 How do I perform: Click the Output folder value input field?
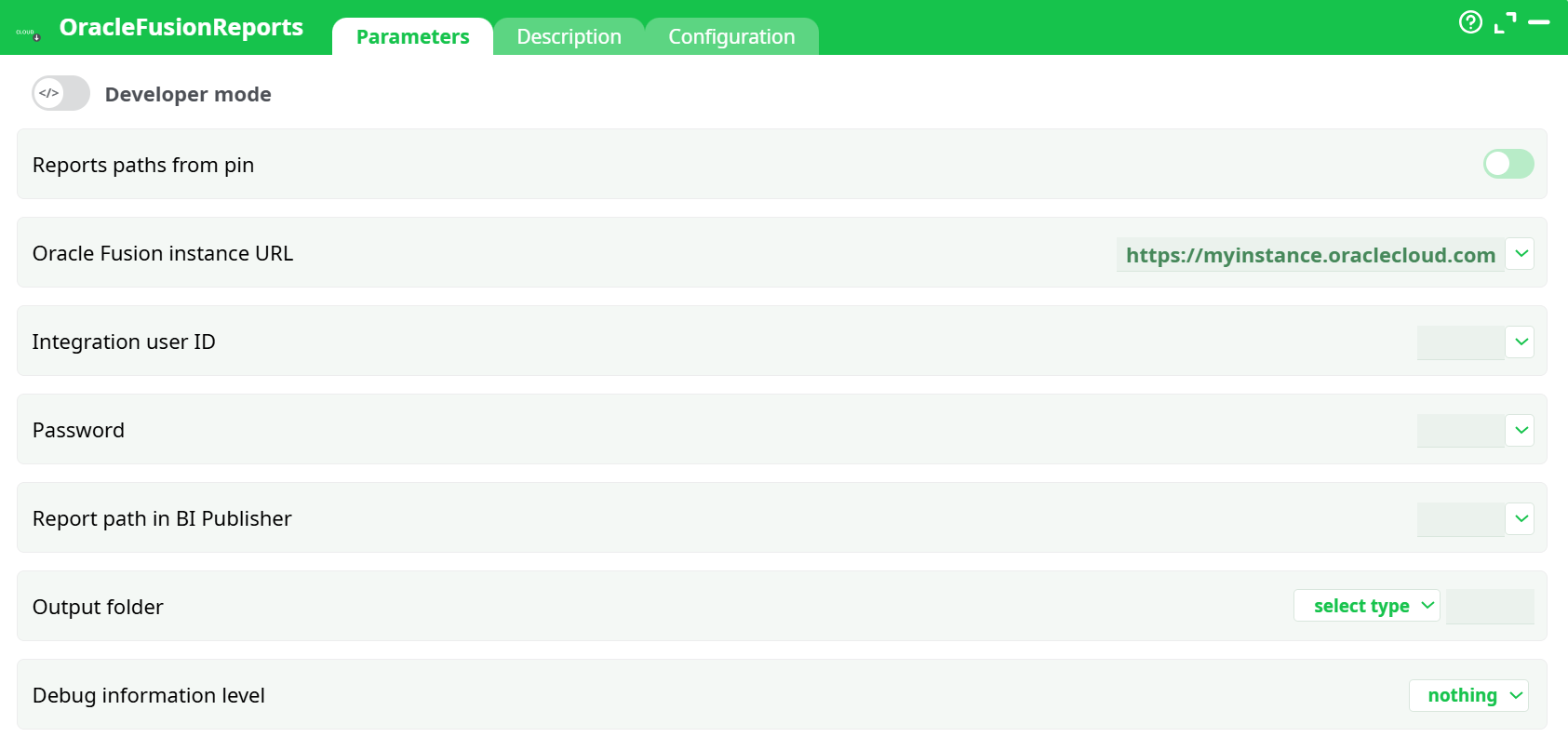click(1490, 607)
